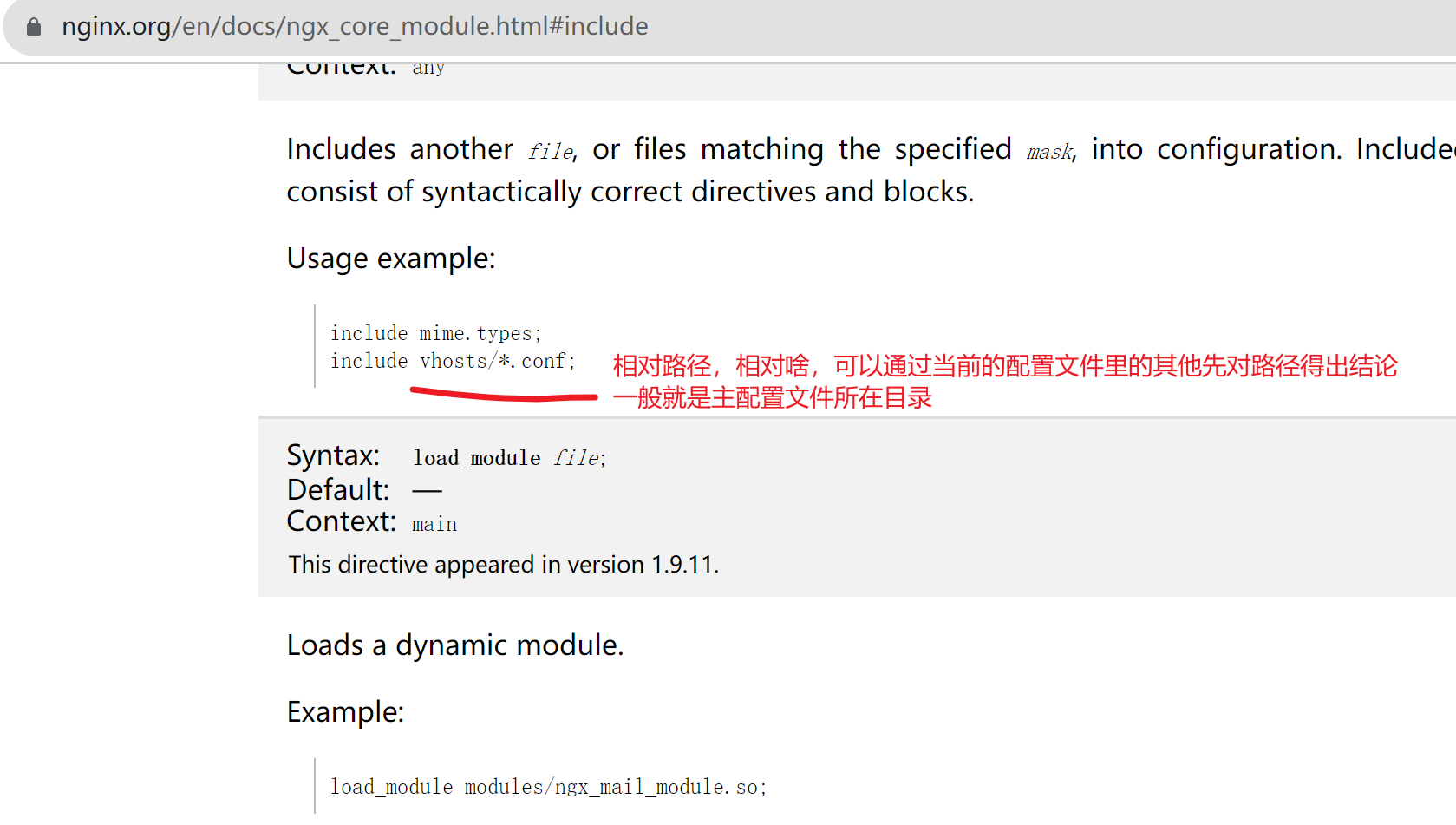Image resolution: width=1456 pixels, height=825 pixels.
Task: Click the code line include vhosts/*.conf;
Action: tap(452, 360)
